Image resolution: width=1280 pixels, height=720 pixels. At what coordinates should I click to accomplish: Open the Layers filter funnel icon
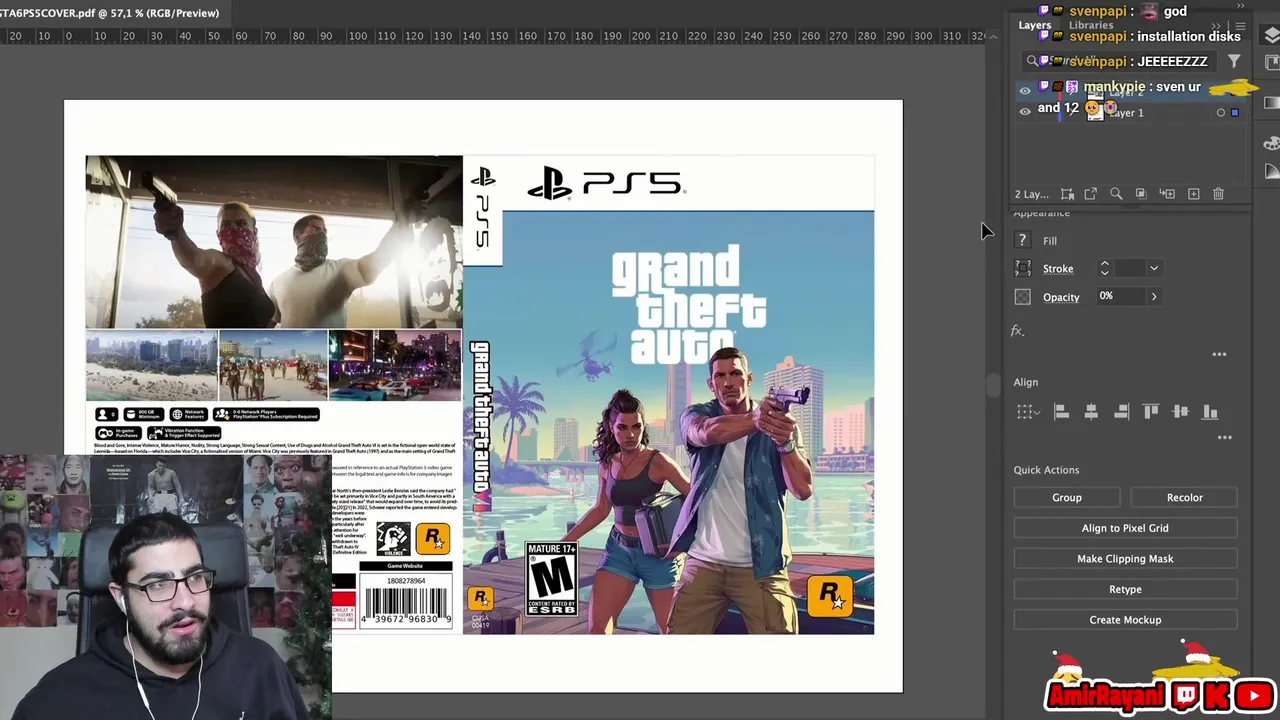1234,61
